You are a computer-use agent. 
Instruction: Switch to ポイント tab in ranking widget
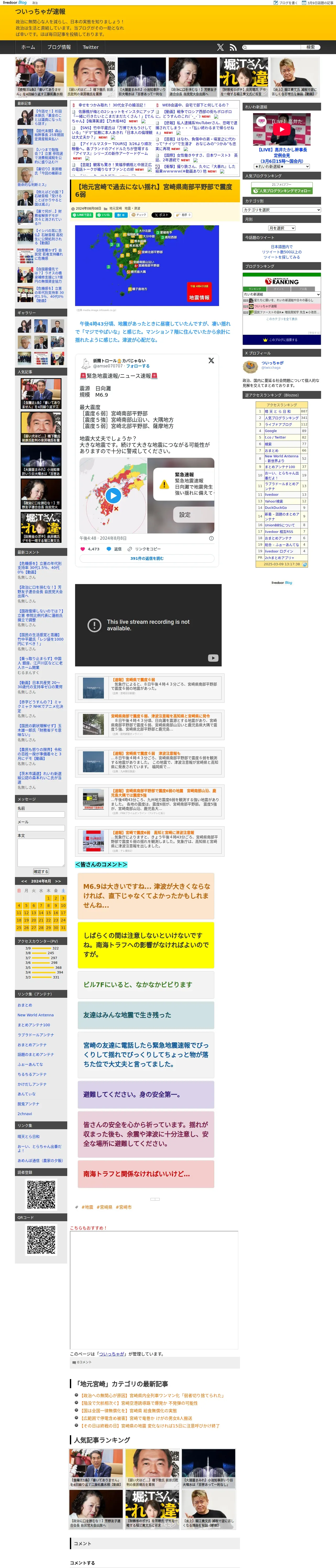(278, 289)
